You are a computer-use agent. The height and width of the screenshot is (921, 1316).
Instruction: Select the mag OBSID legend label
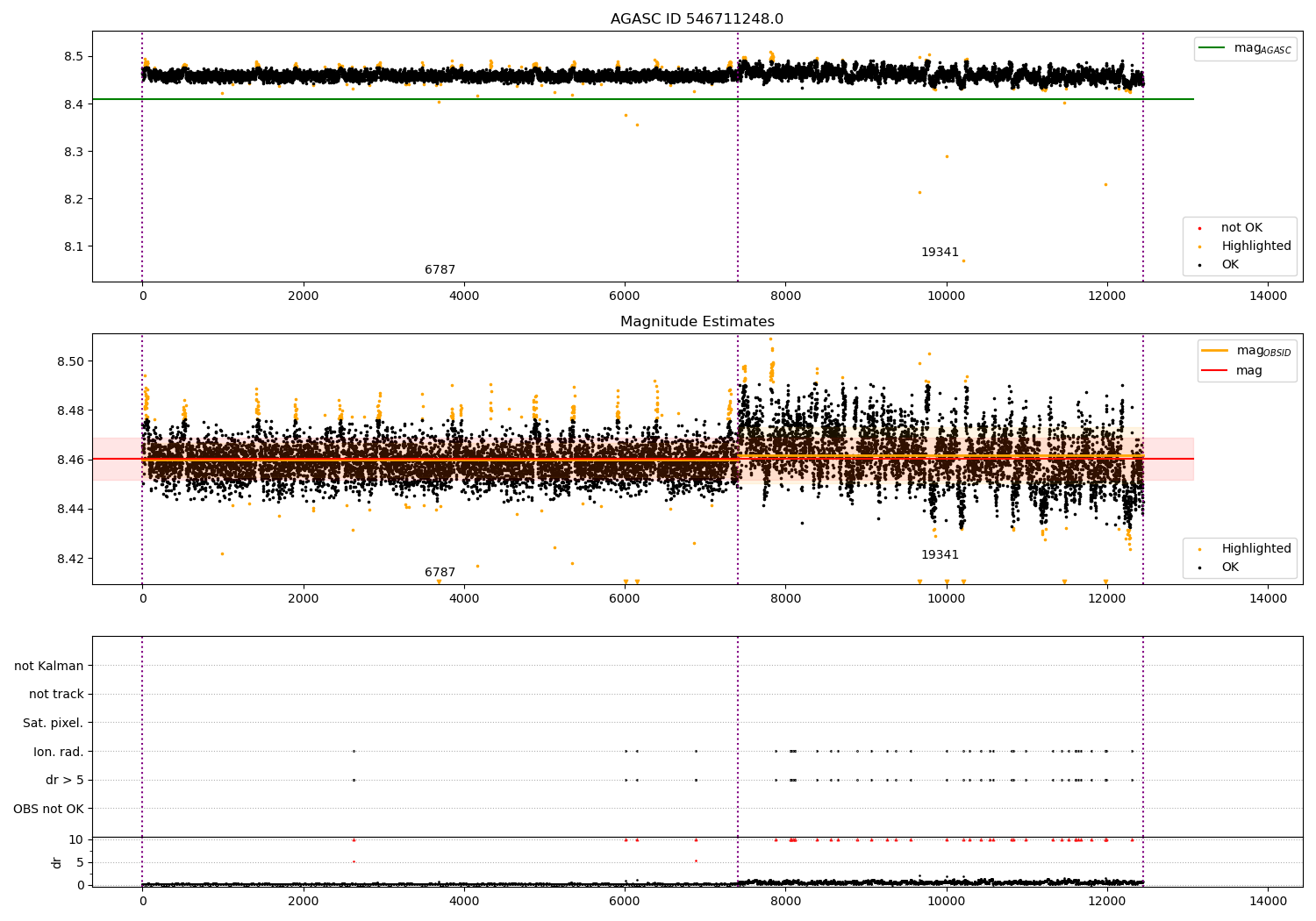tap(1263, 351)
